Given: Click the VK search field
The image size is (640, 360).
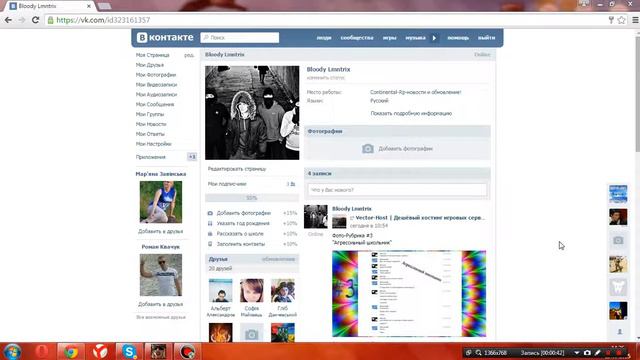Looking at the screenshot, I should point(240,38).
